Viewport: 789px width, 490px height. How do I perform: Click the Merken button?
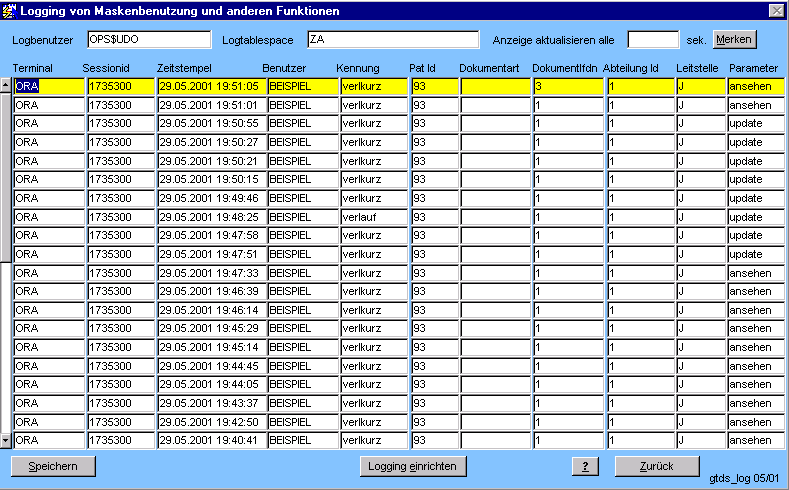pyautogui.click(x=734, y=40)
